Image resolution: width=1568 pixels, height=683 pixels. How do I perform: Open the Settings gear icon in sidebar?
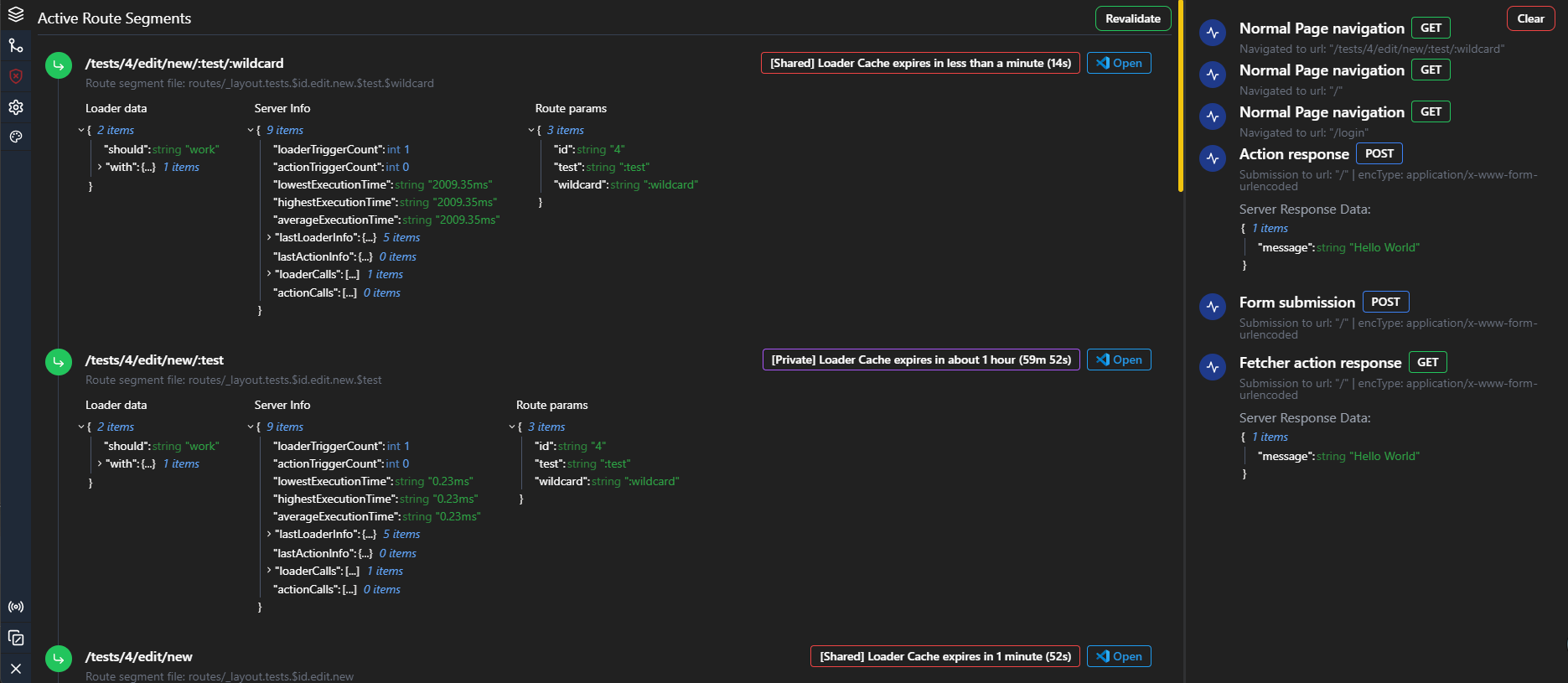pos(16,107)
